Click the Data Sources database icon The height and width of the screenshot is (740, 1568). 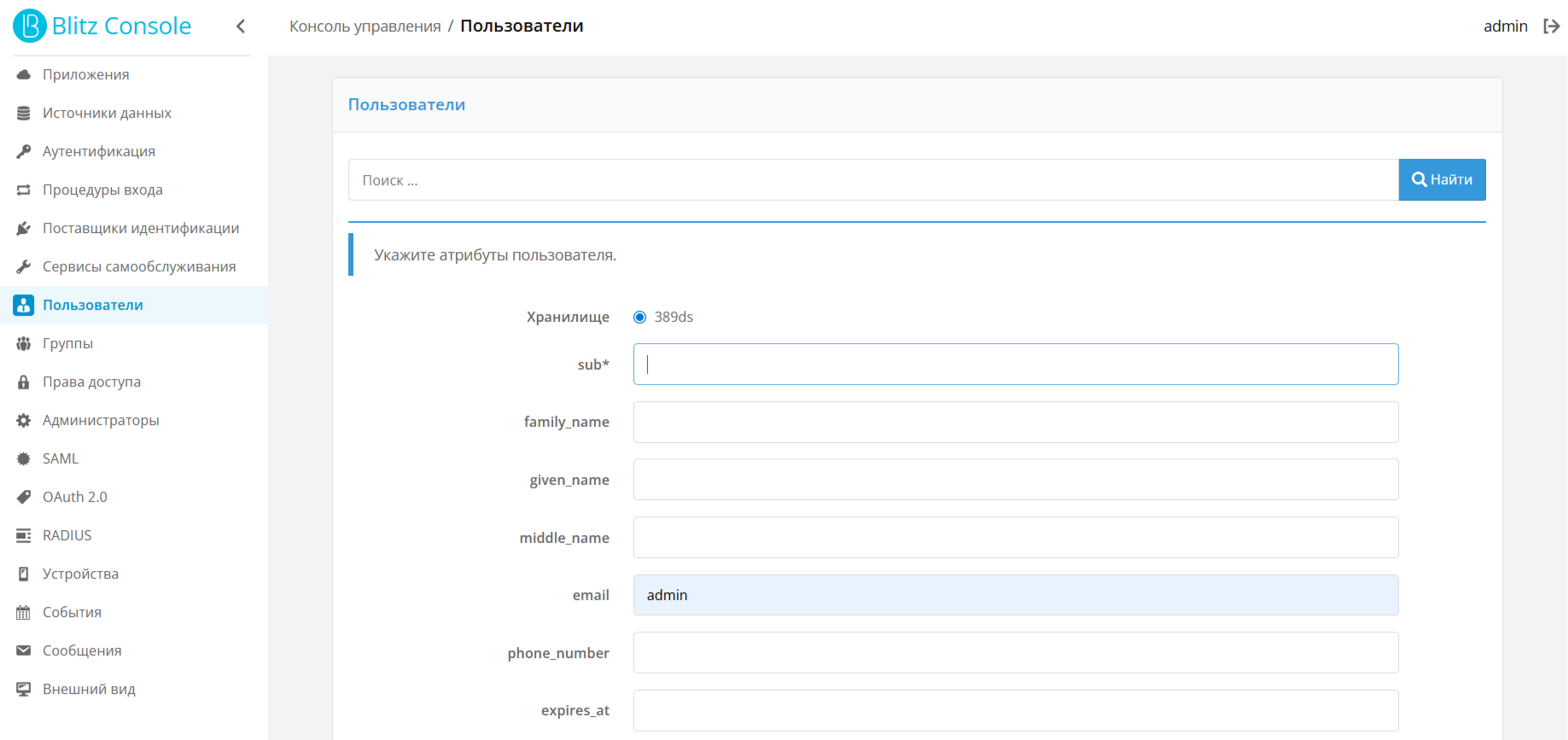coord(24,114)
